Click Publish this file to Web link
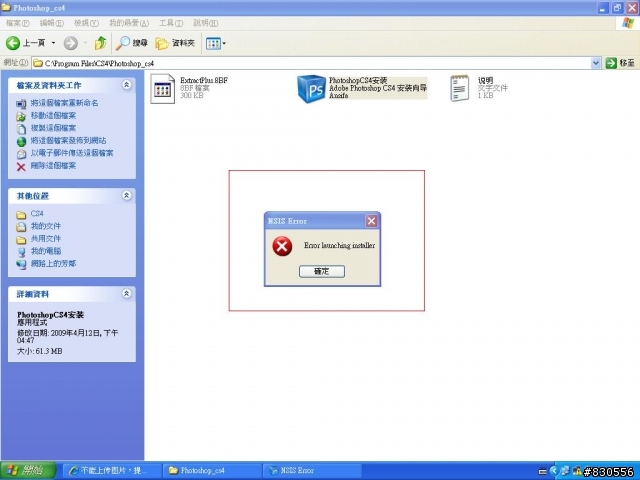Viewport: 640px width, 480px height. 68,140
